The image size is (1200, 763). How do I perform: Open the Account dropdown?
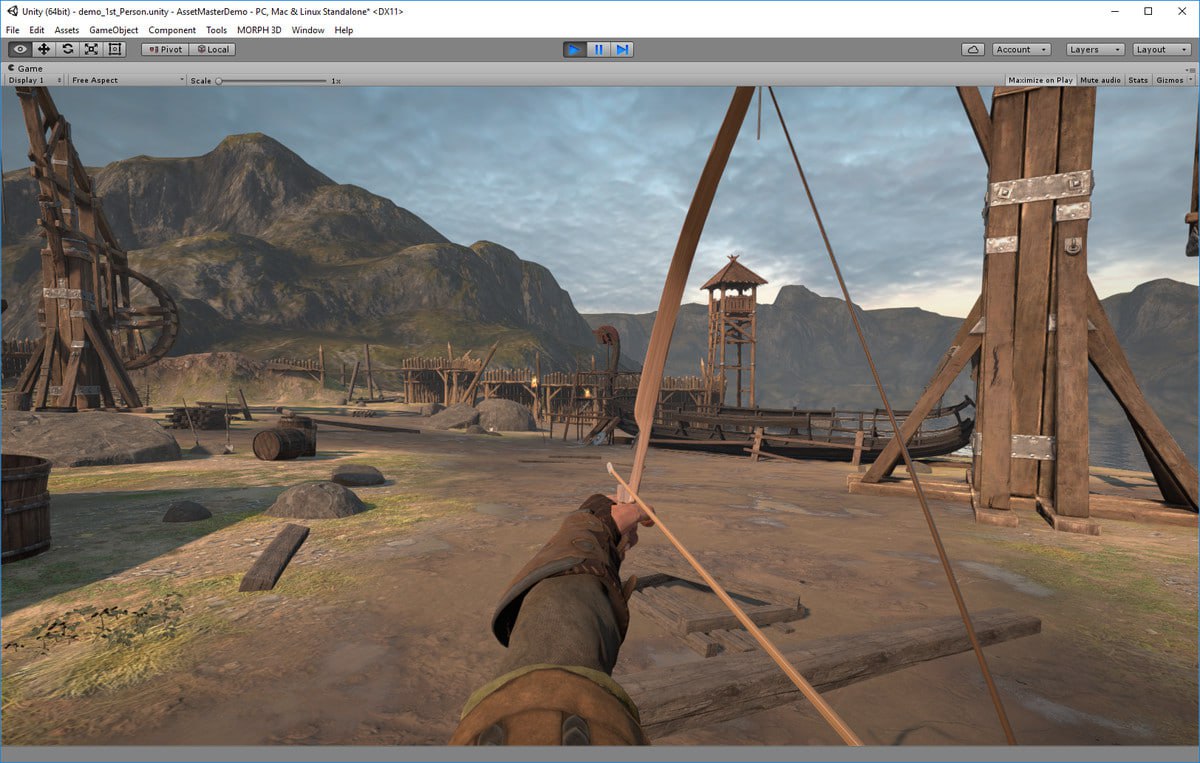pos(1020,49)
